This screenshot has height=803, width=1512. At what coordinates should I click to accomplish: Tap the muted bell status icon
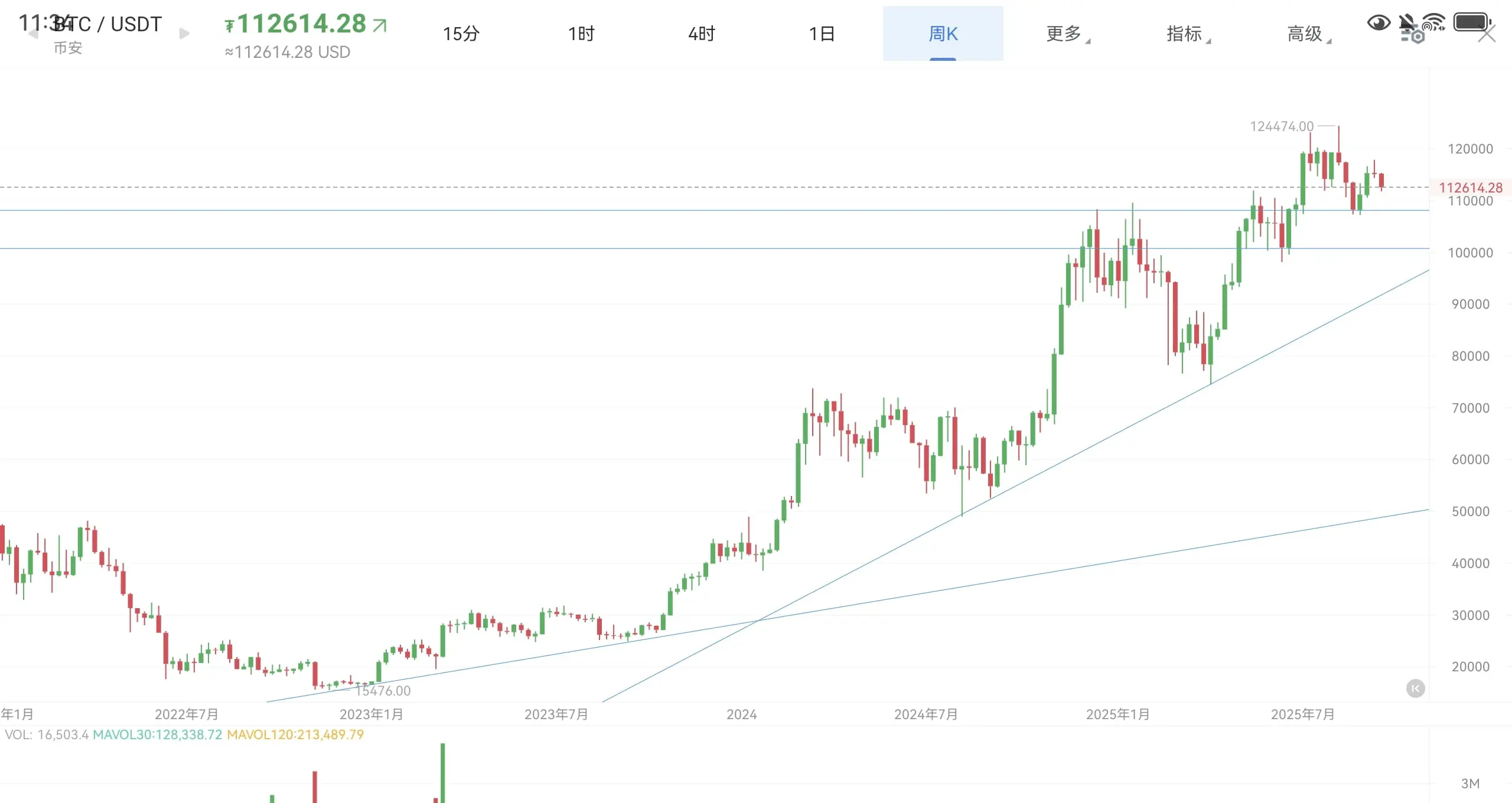coord(1407,22)
